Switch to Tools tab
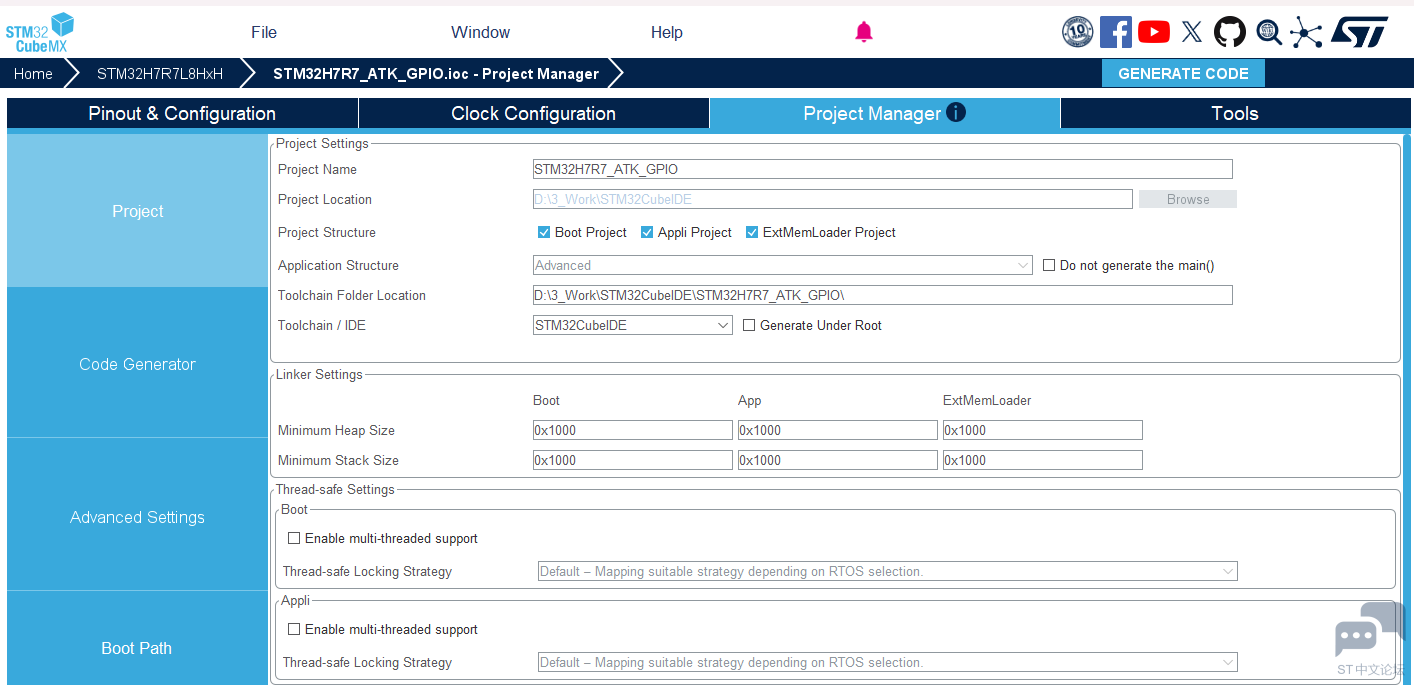This screenshot has height=685, width=1414. [1235, 113]
